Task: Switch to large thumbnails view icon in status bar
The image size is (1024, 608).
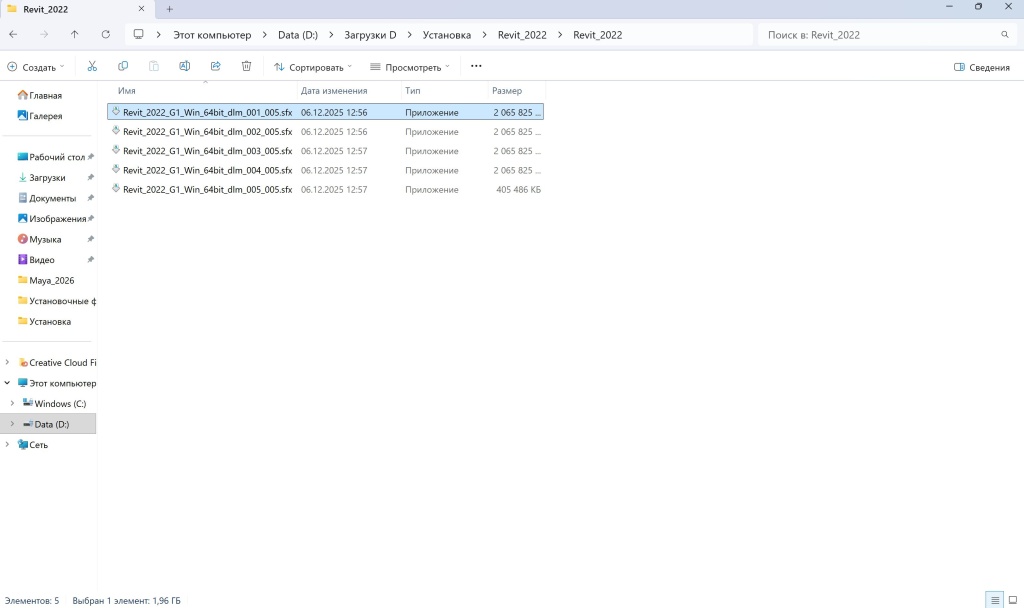Action: coord(1013,600)
